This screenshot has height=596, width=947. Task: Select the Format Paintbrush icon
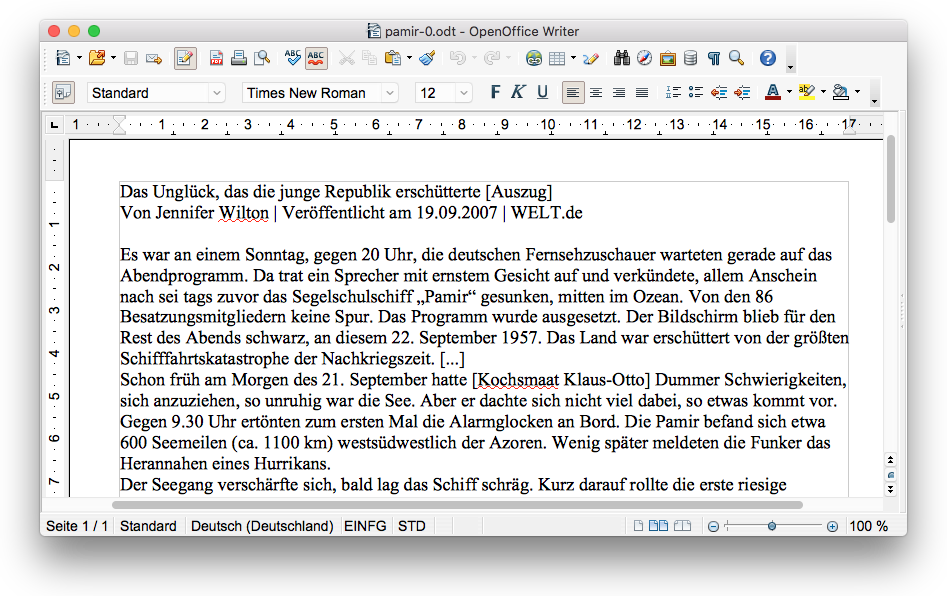[428, 58]
